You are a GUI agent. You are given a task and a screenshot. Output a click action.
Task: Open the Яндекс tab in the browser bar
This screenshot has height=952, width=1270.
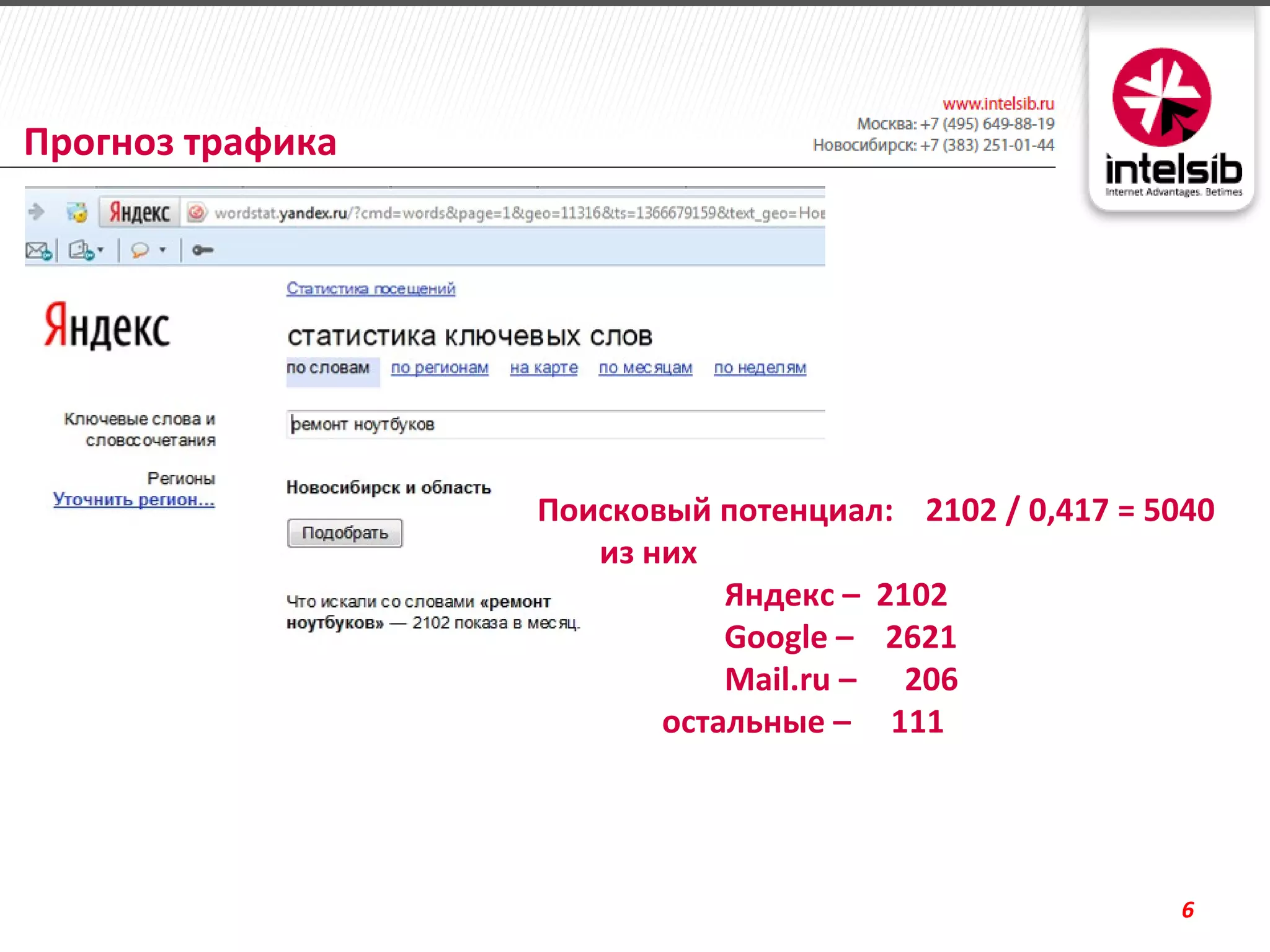point(140,213)
